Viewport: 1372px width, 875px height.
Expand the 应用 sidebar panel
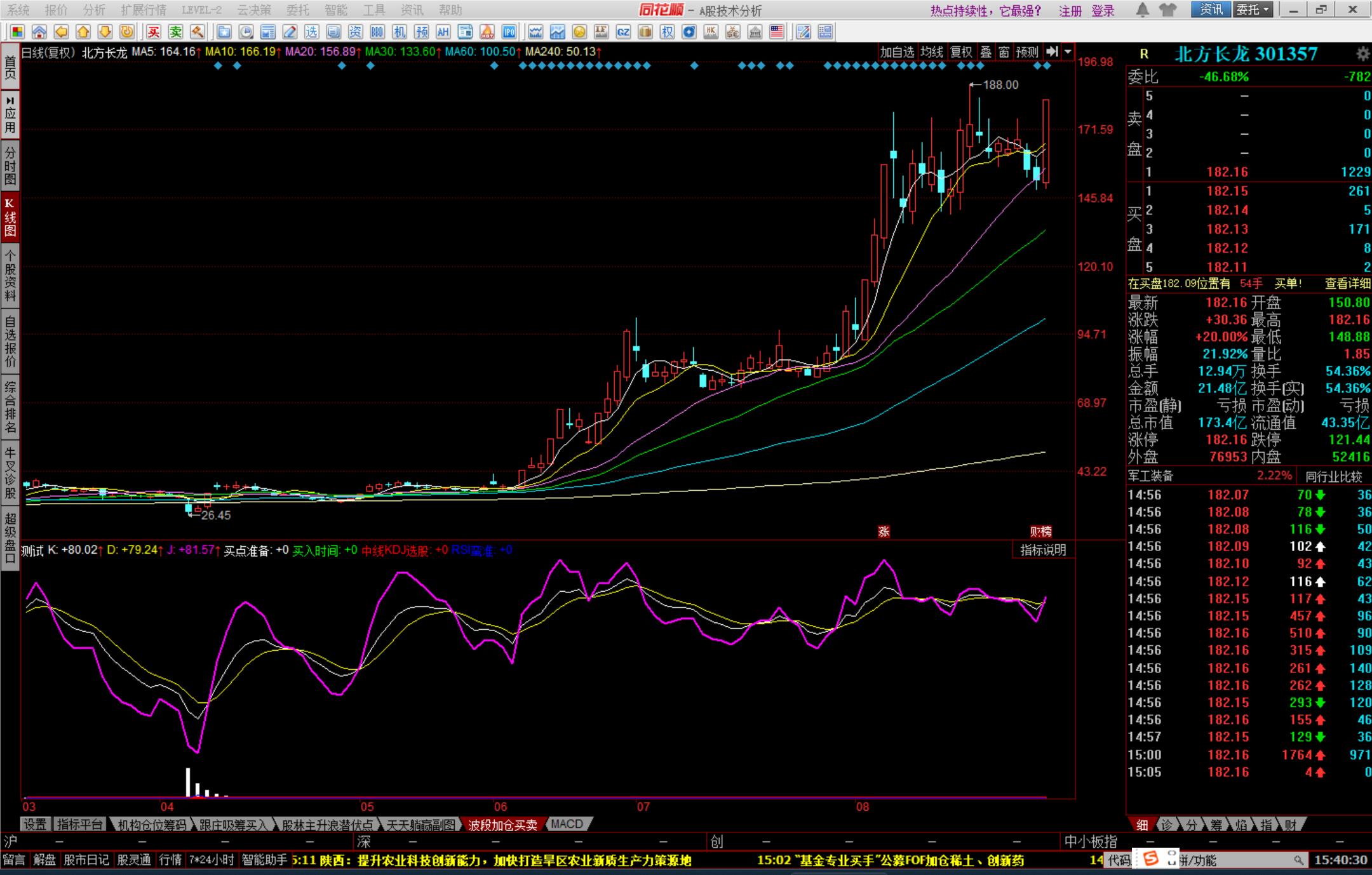(10, 114)
